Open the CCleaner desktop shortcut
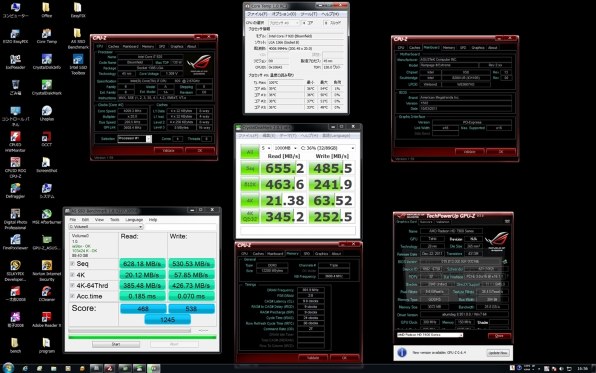 pos(47,294)
